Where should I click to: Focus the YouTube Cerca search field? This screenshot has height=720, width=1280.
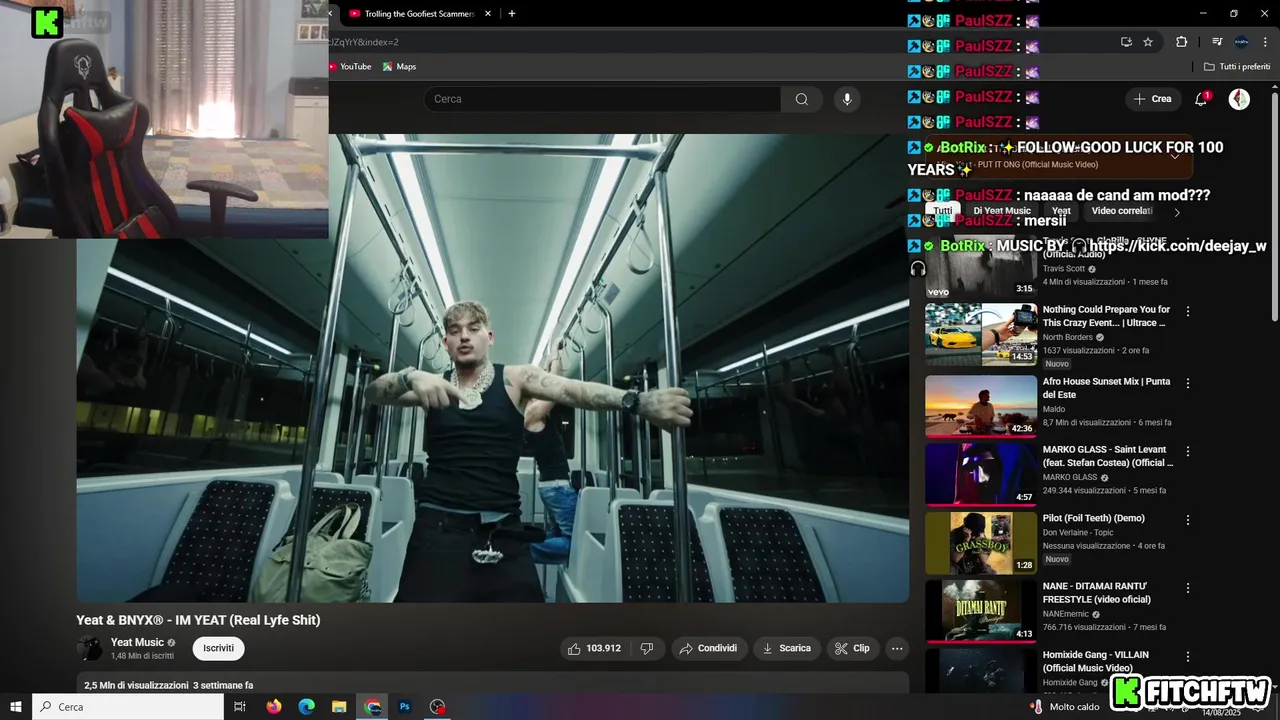(x=602, y=99)
